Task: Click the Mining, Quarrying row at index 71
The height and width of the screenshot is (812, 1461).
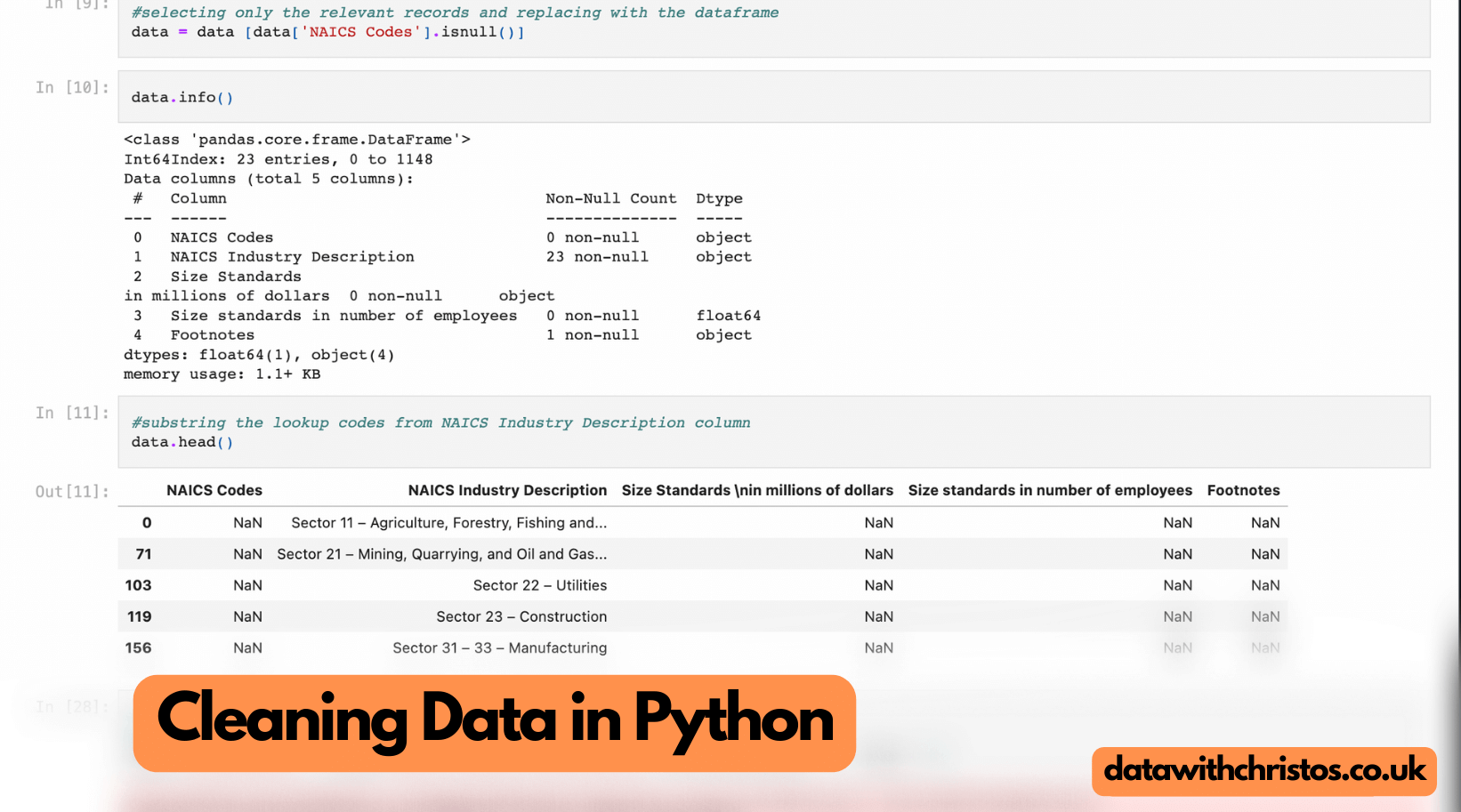Action: point(441,554)
